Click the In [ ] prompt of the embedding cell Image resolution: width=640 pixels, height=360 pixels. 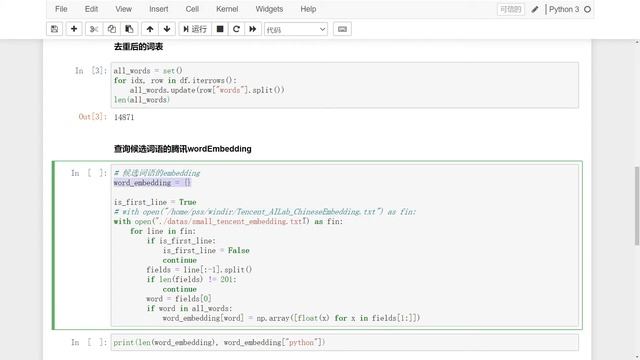click(x=89, y=173)
